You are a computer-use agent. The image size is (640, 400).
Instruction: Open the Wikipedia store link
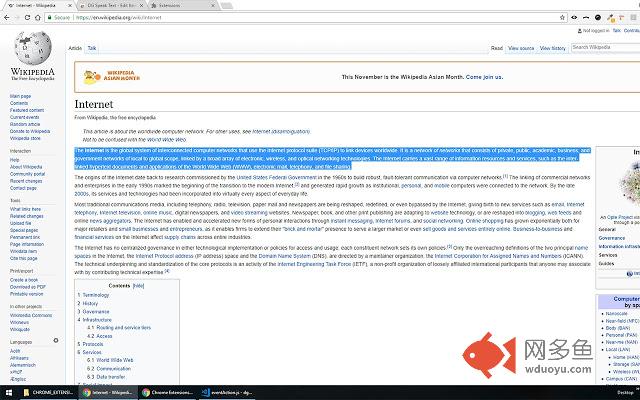(25, 138)
